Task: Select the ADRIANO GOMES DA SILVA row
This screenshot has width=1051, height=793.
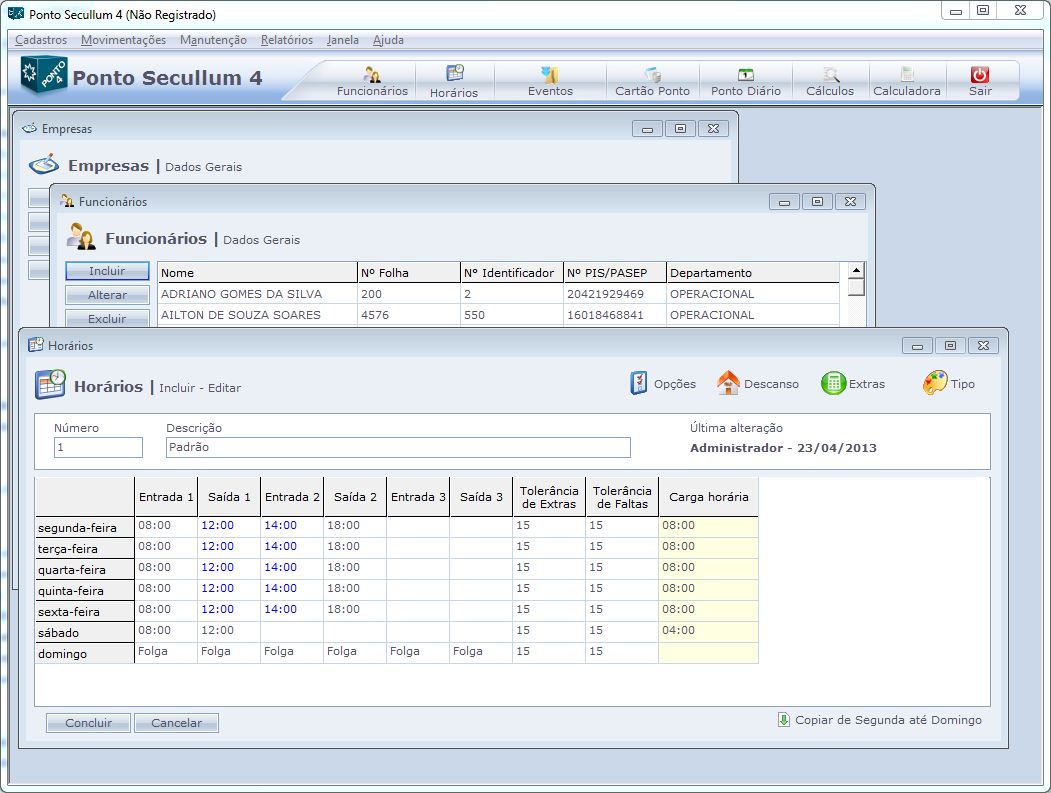Action: point(498,294)
